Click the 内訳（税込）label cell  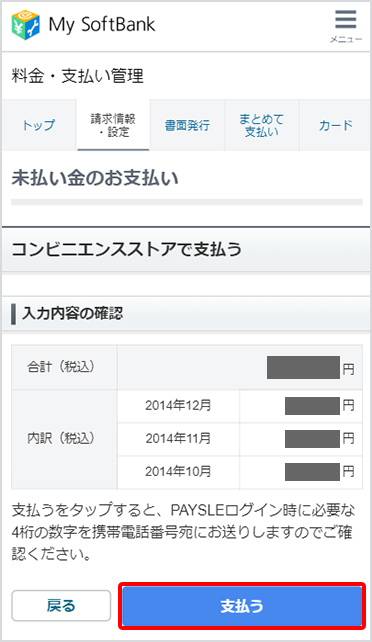coord(64,439)
